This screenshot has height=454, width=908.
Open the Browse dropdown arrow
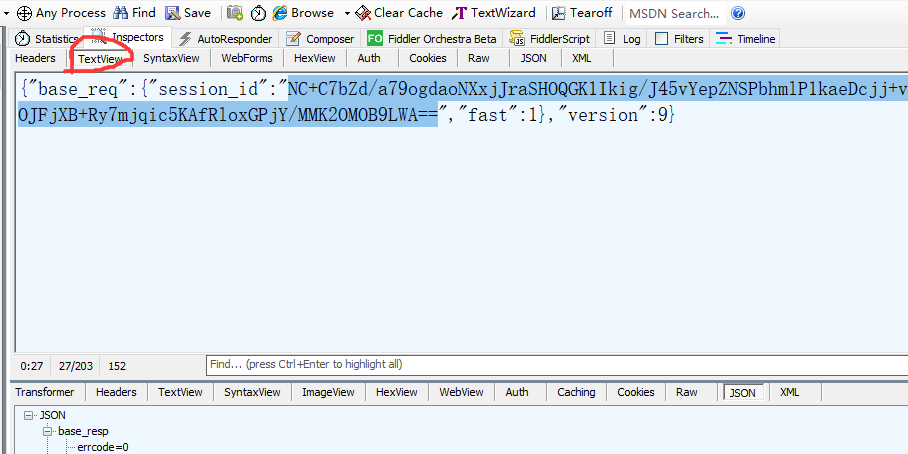[x=347, y=13]
